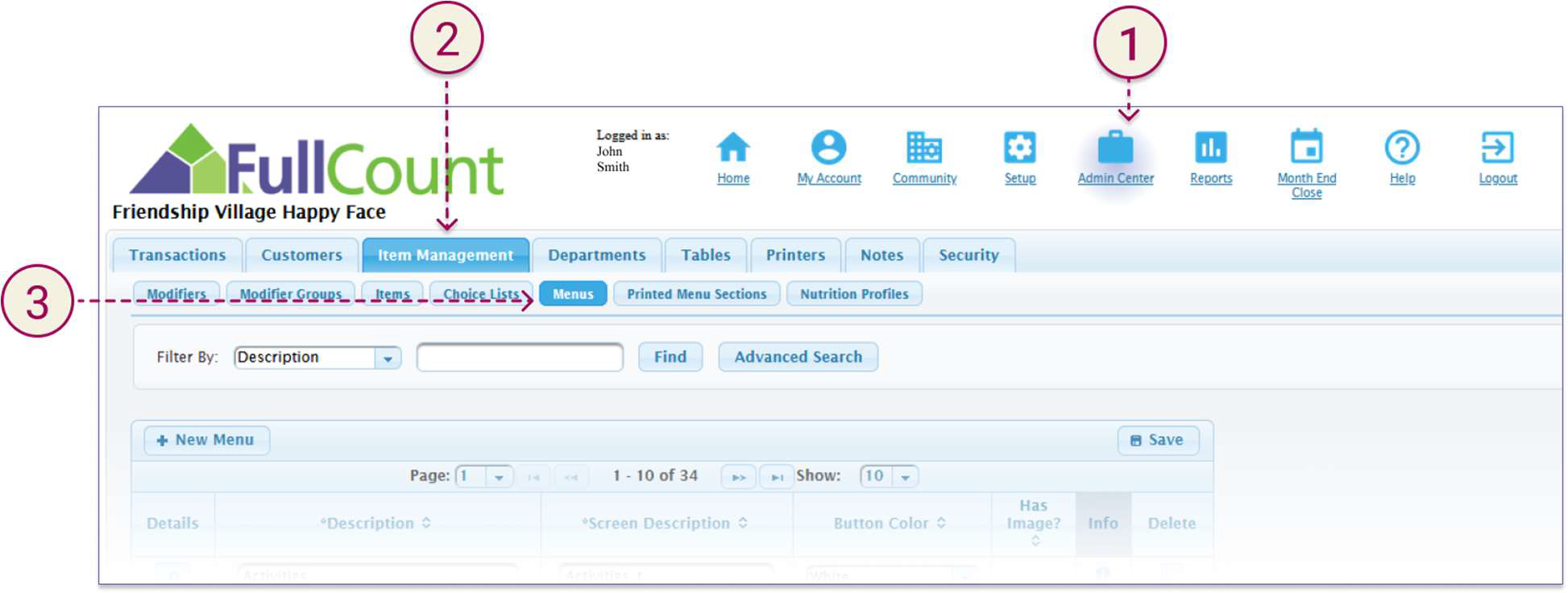Open My Account profile icon

point(828,148)
